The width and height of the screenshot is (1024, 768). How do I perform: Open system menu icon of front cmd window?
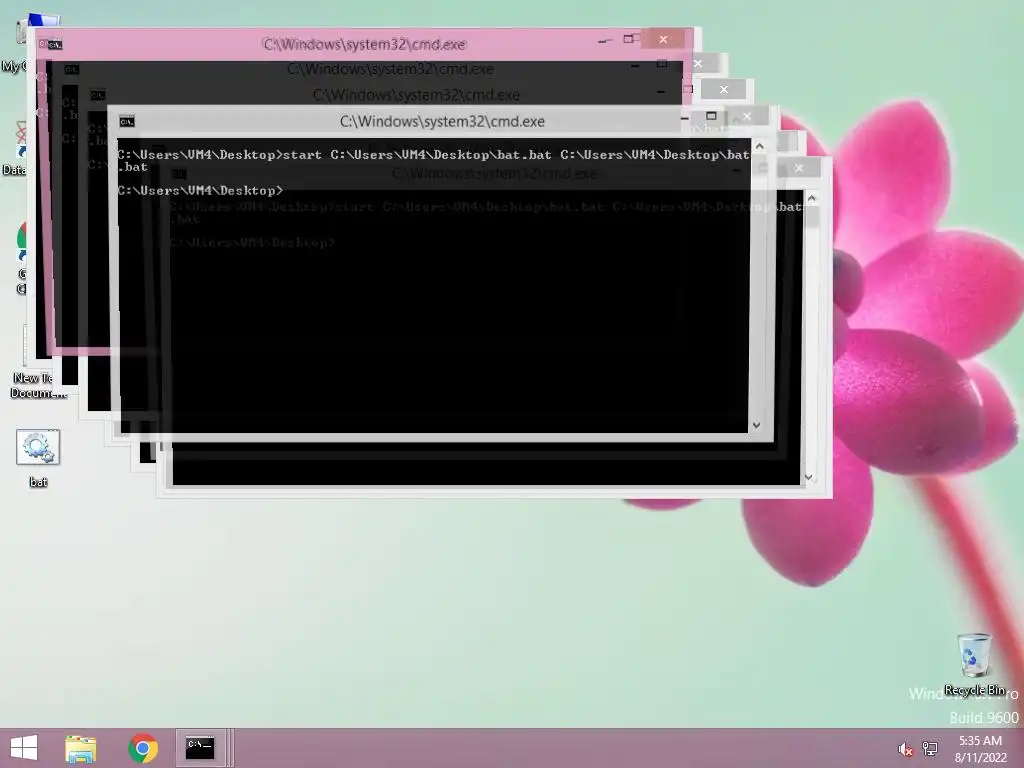click(127, 121)
